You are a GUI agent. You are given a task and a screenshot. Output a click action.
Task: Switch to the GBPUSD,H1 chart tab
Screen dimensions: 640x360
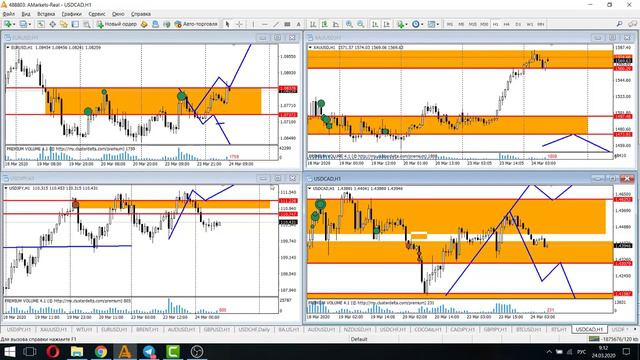tap(217, 329)
